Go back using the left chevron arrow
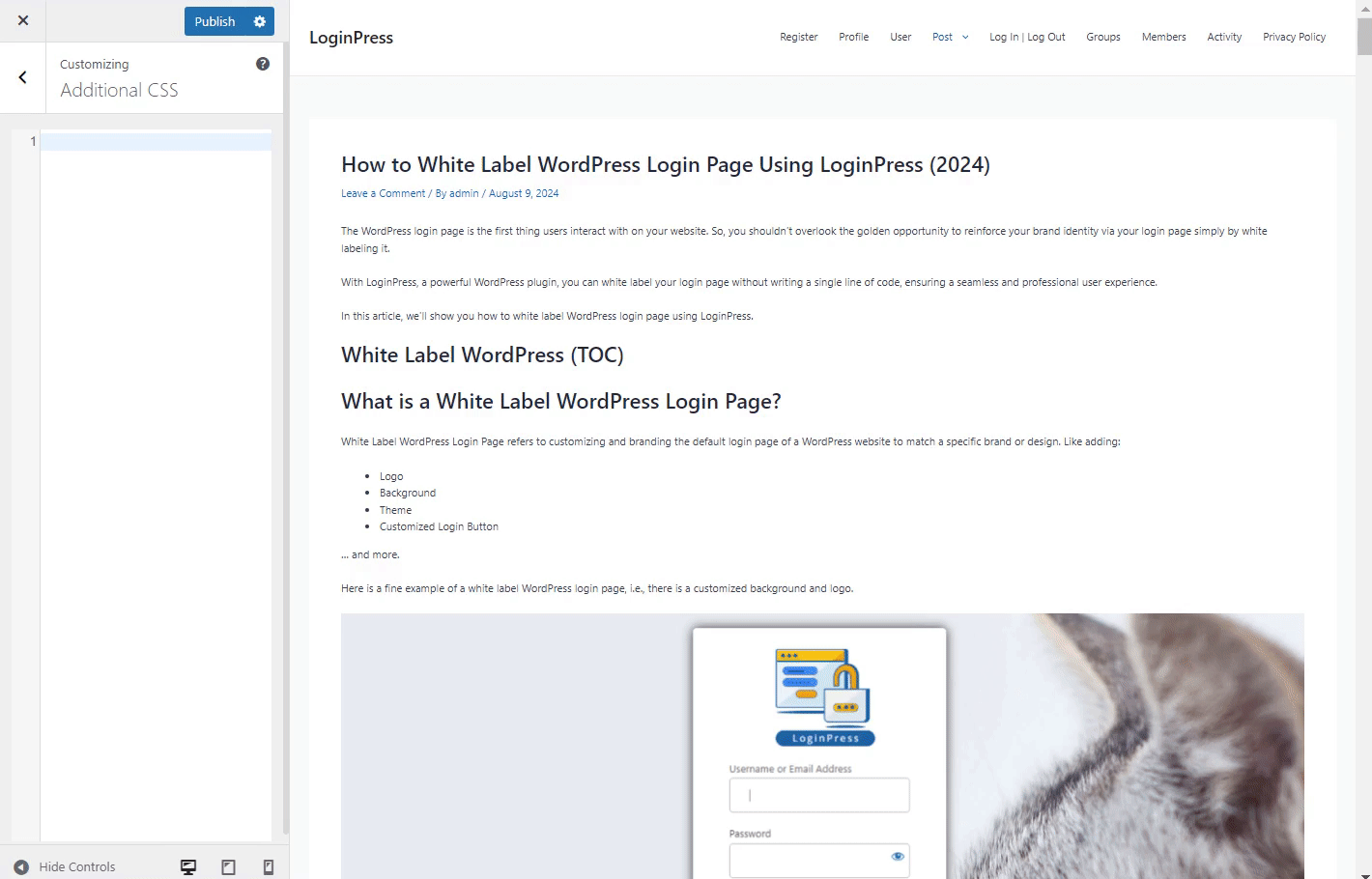Image resolution: width=1372 pixels, height=879 pixels. [x=23, y=77]
